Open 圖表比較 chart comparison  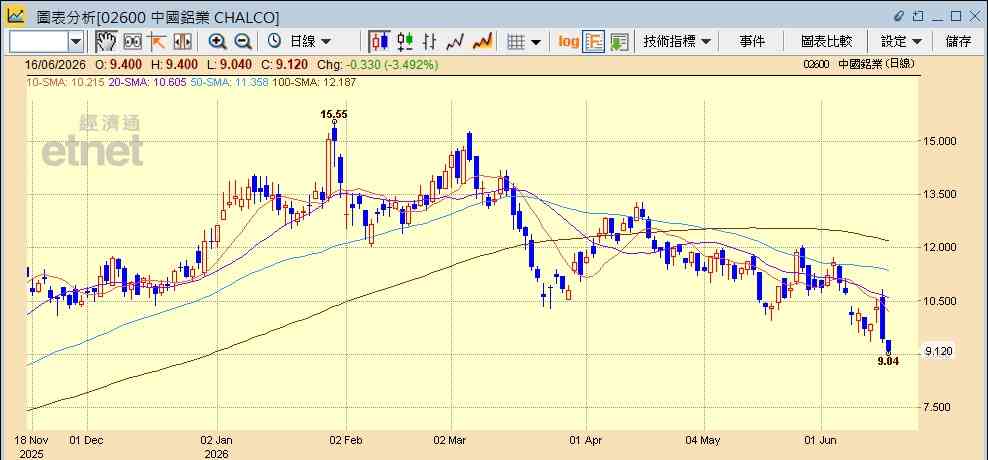click(826, 42)
